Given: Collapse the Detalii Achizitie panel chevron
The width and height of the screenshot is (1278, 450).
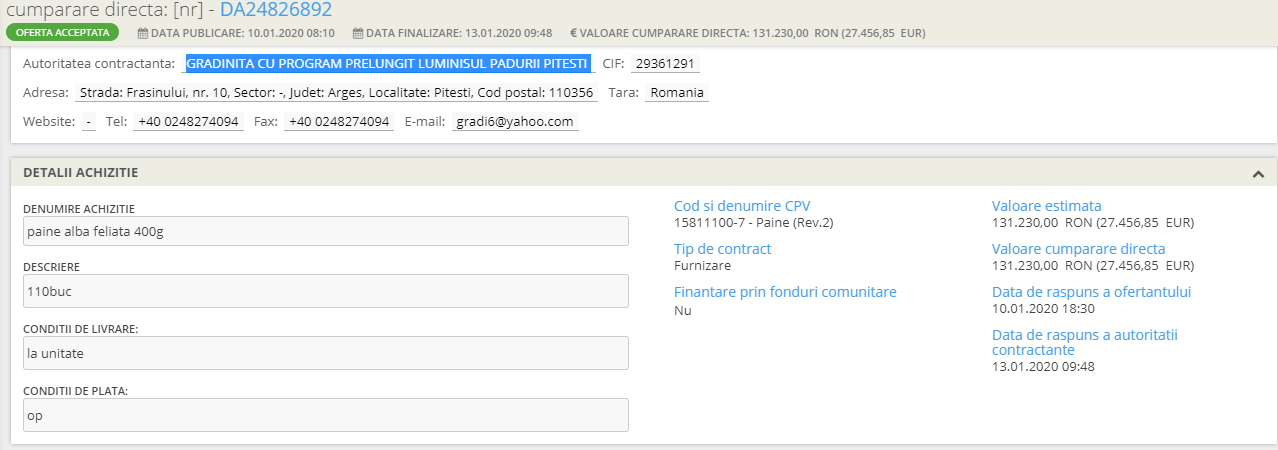Looking at the screenshot, I should coord(1258,173).
